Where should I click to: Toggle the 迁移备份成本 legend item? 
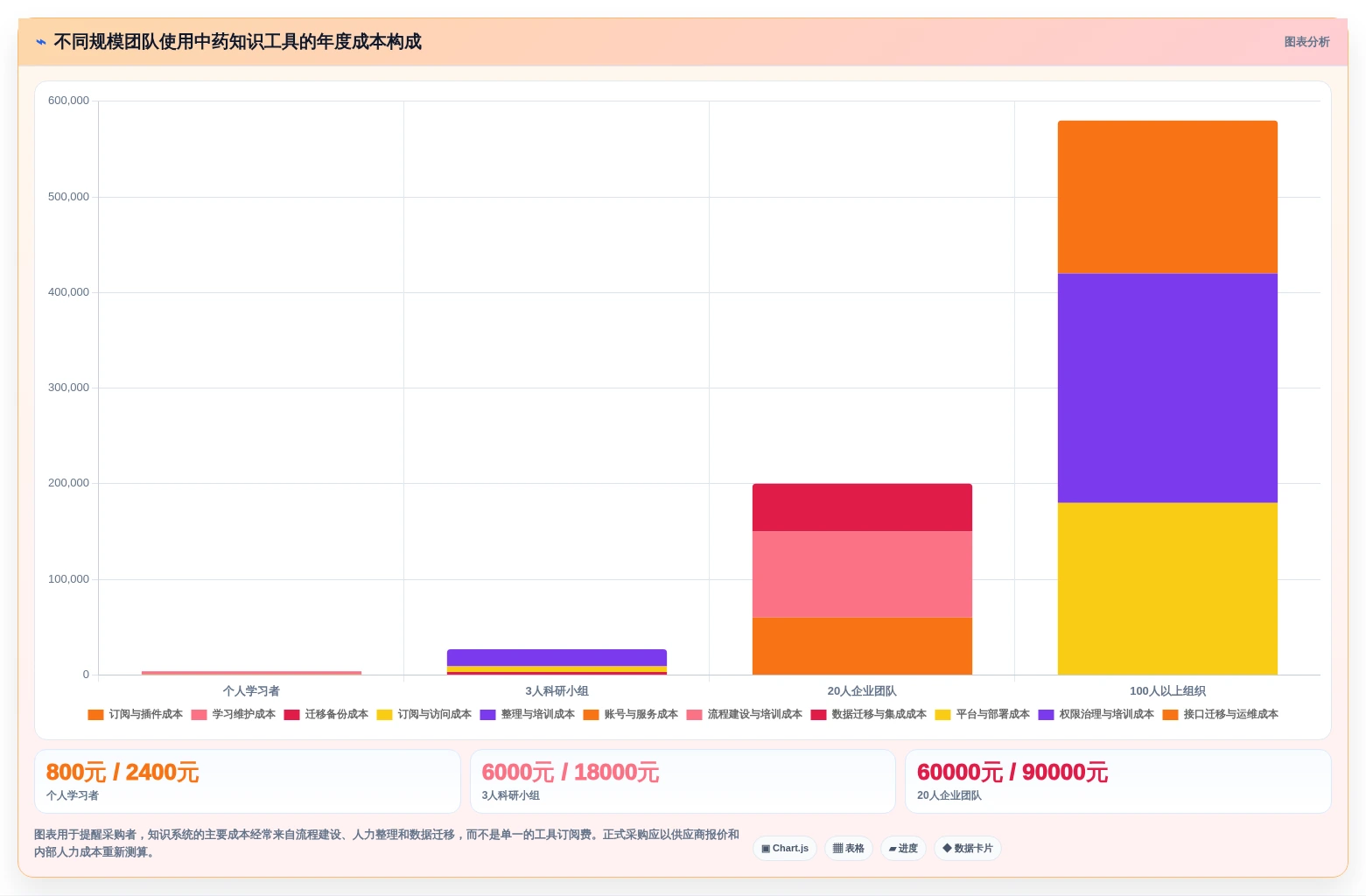326,715
